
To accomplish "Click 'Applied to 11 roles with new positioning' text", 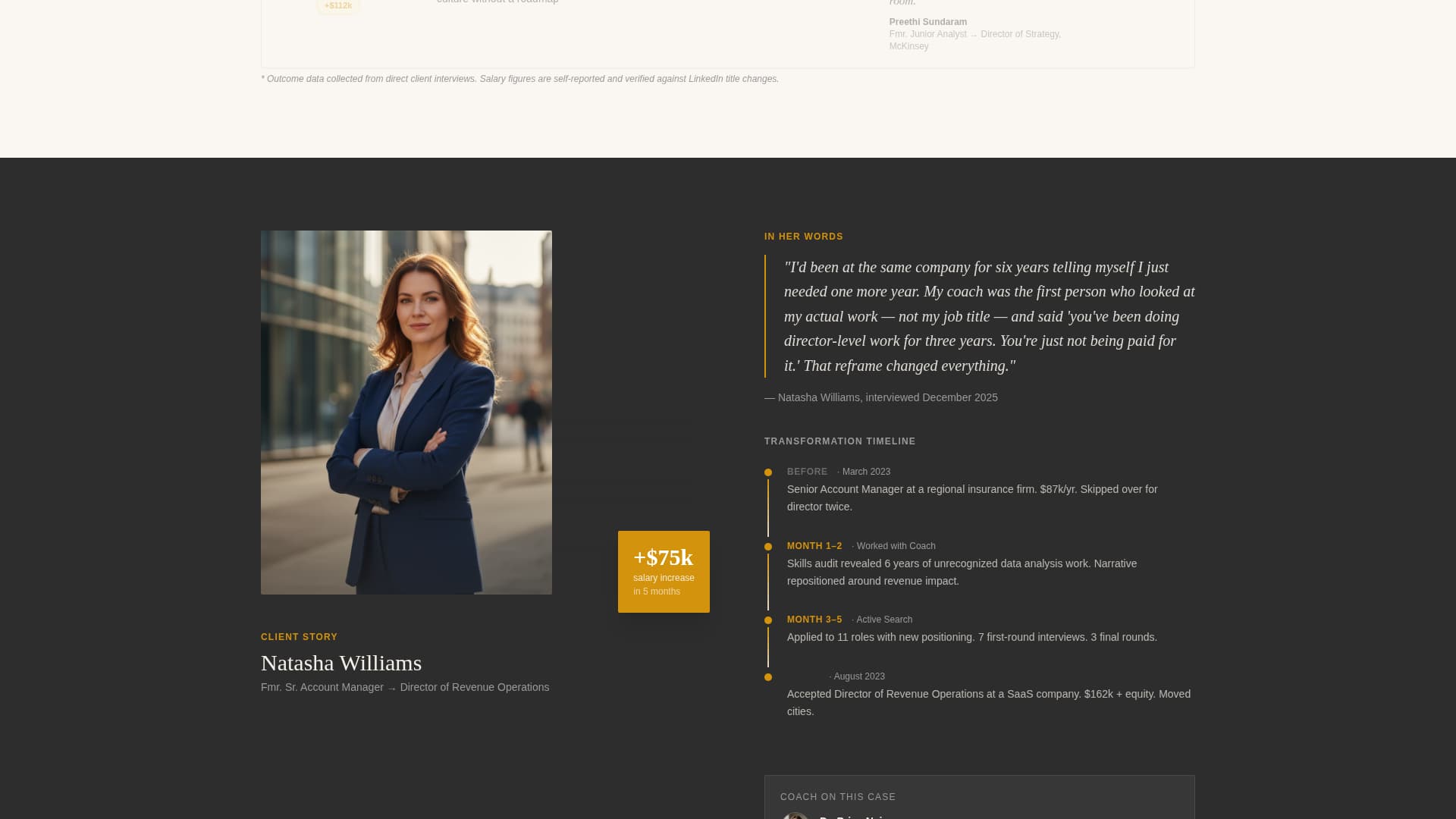I will (972, 637).
